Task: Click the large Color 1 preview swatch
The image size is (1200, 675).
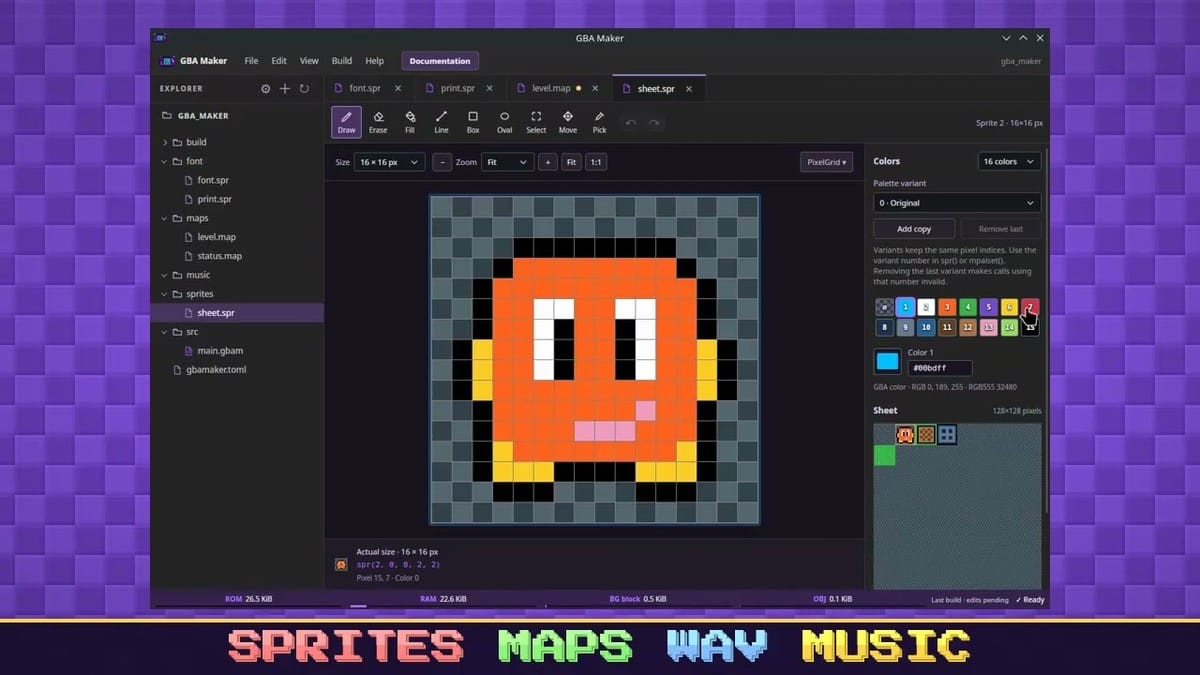Action: pyautogui.click(x=887, y=361)
